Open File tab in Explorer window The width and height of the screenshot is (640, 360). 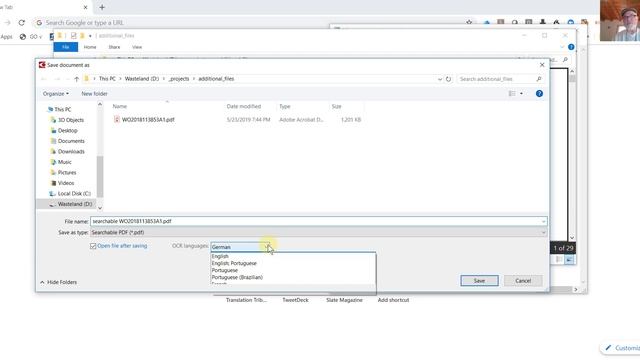pyautogui.click(x=65, y=47)
